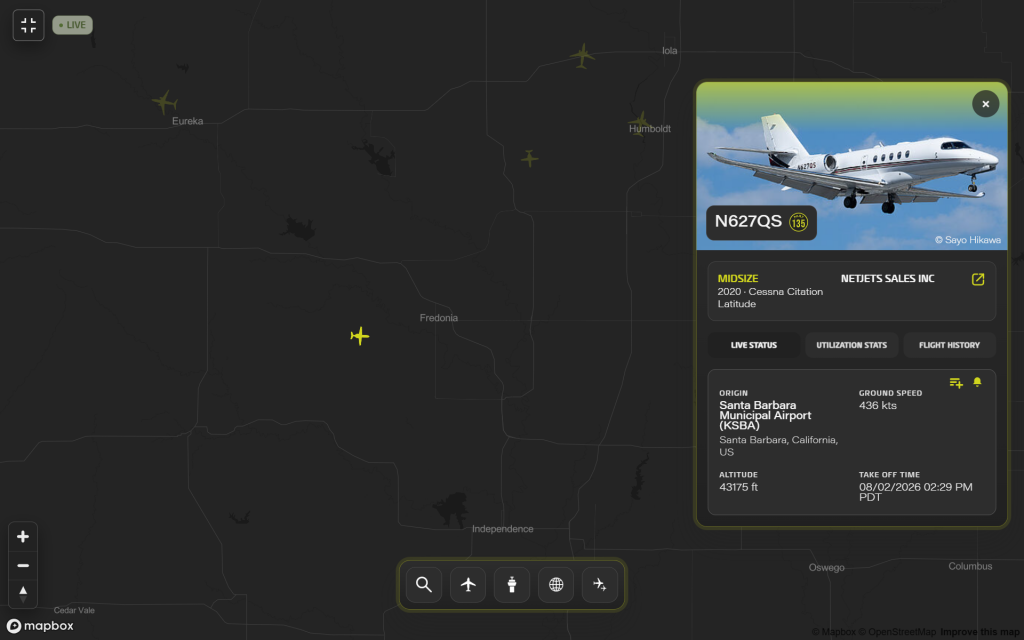Switch to Live Status tab
The width and height of the screenshot is (1024, 640).
point(754,345)
